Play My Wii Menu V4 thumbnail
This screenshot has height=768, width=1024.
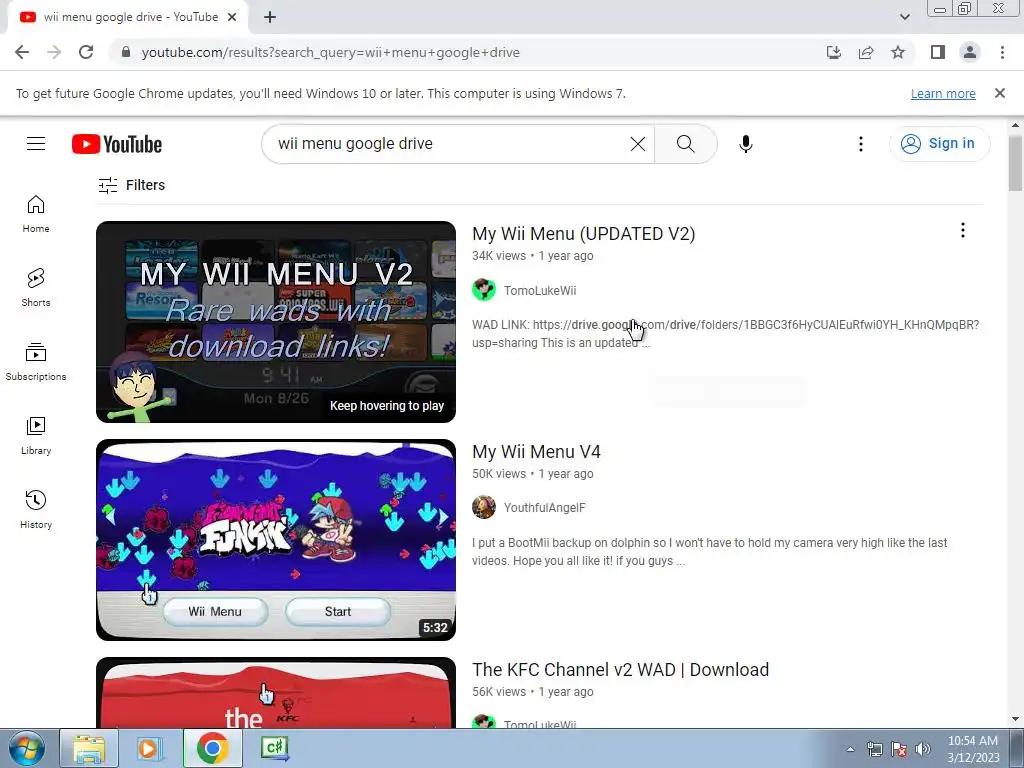(276, 540)
